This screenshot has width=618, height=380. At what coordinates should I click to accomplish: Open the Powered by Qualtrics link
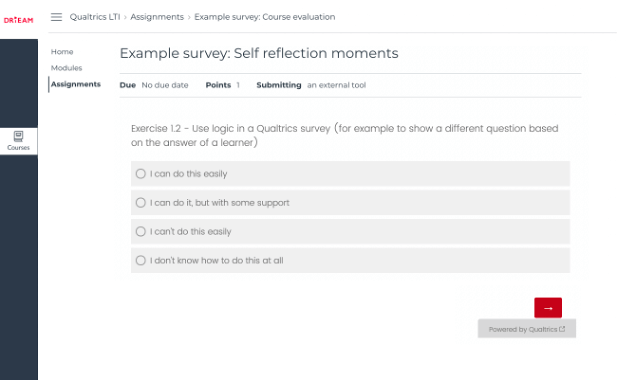pyautogui.click(x=527, y=329)
